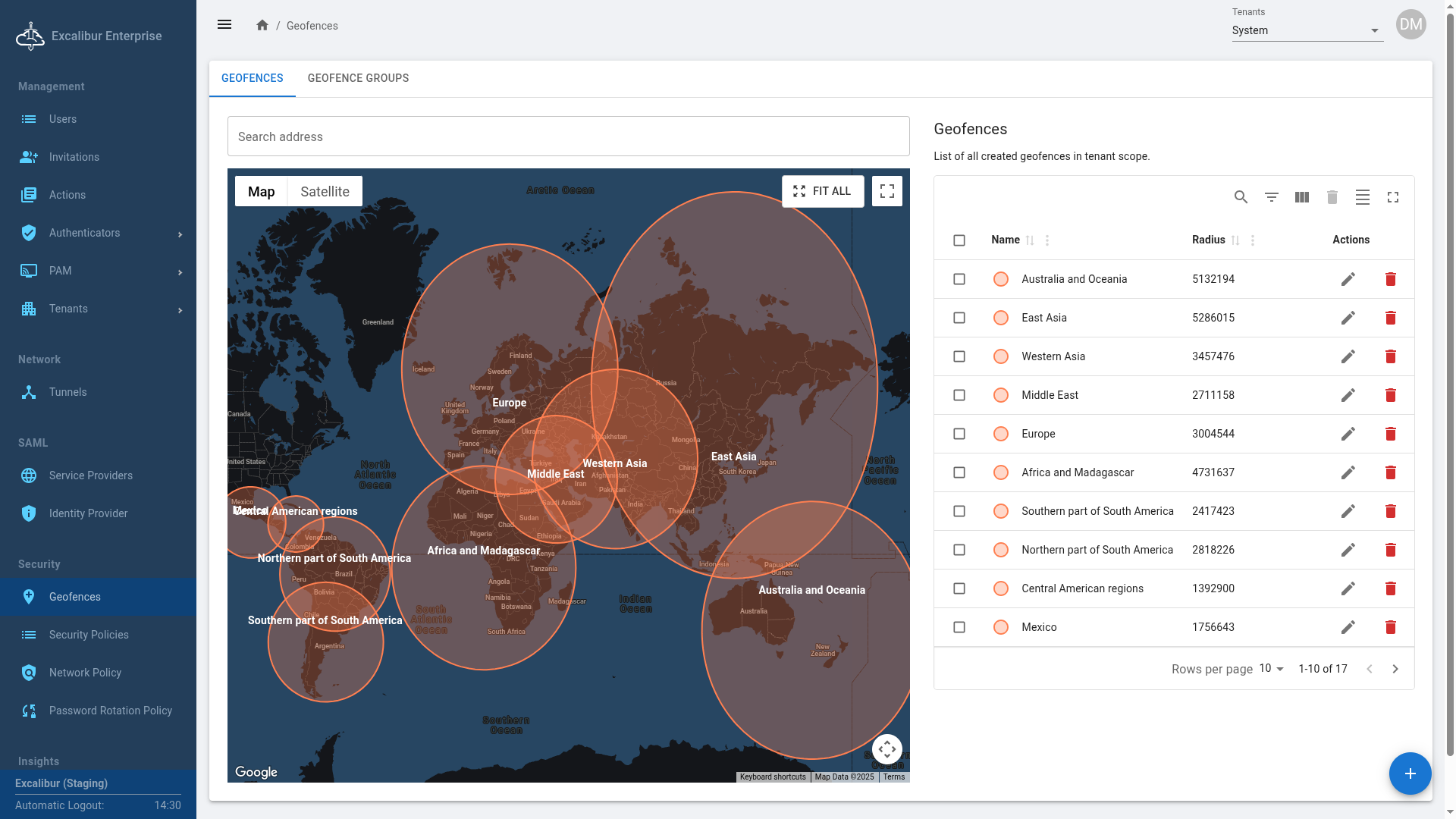Image resolution: width=1456 pixels, height=819 pixels.
Task: Open the Tenants System dropdown
Action: pyautogui.click(x=1307, y=30)
